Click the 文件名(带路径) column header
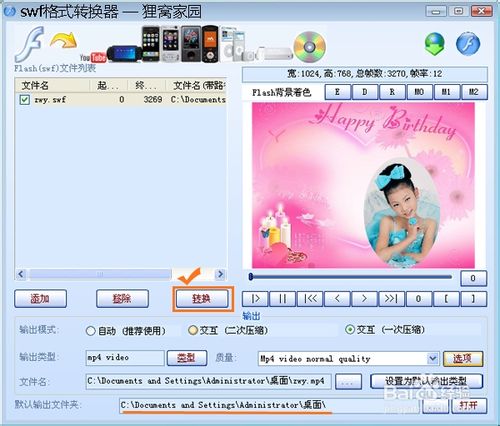Image resolution: width=500 pixels, height=426 pixels. pos(197,86)
